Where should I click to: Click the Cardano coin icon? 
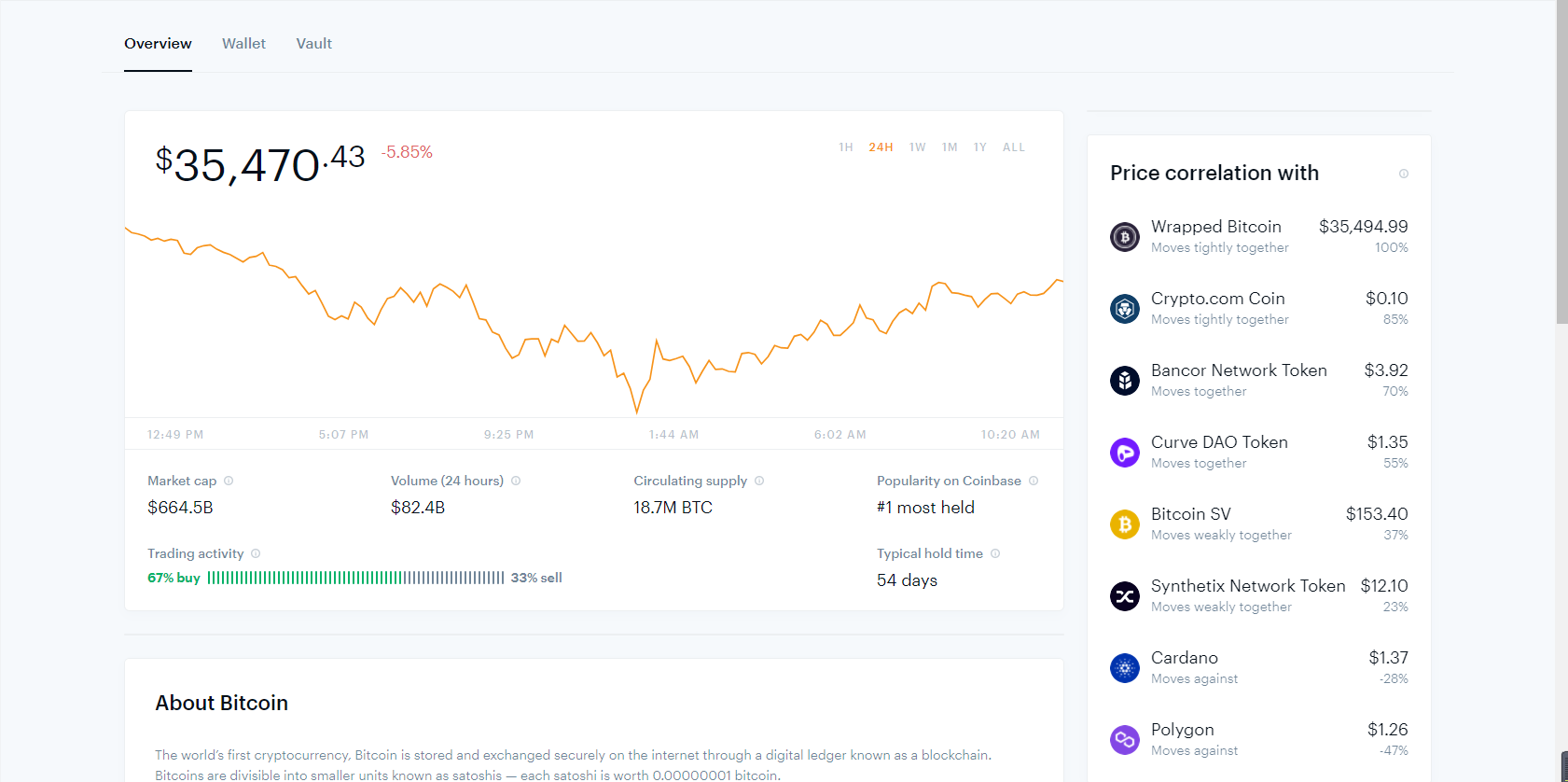pyautogui.click(x=1124, y=668)
